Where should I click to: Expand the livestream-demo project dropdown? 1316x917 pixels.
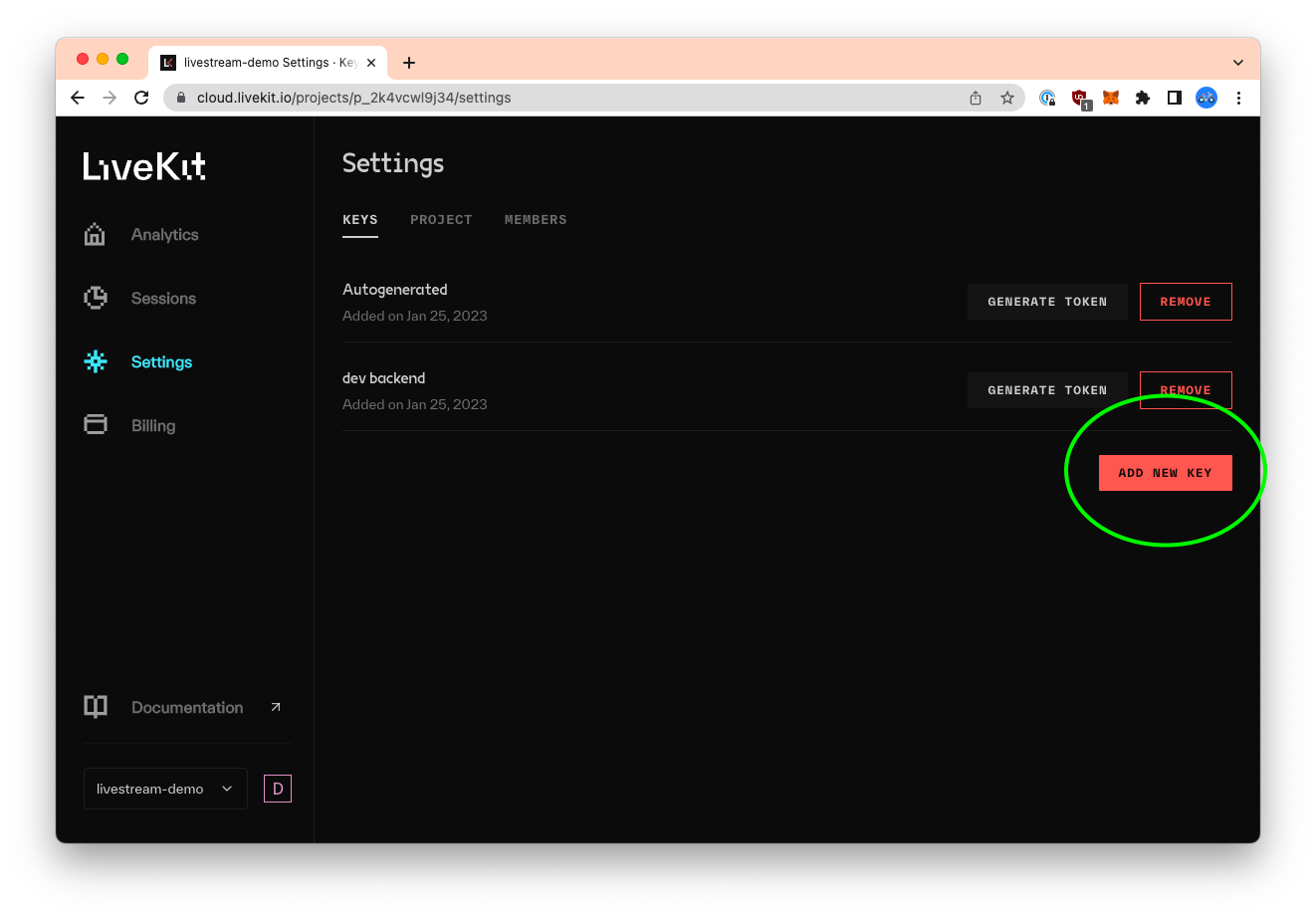click(165, 789)
